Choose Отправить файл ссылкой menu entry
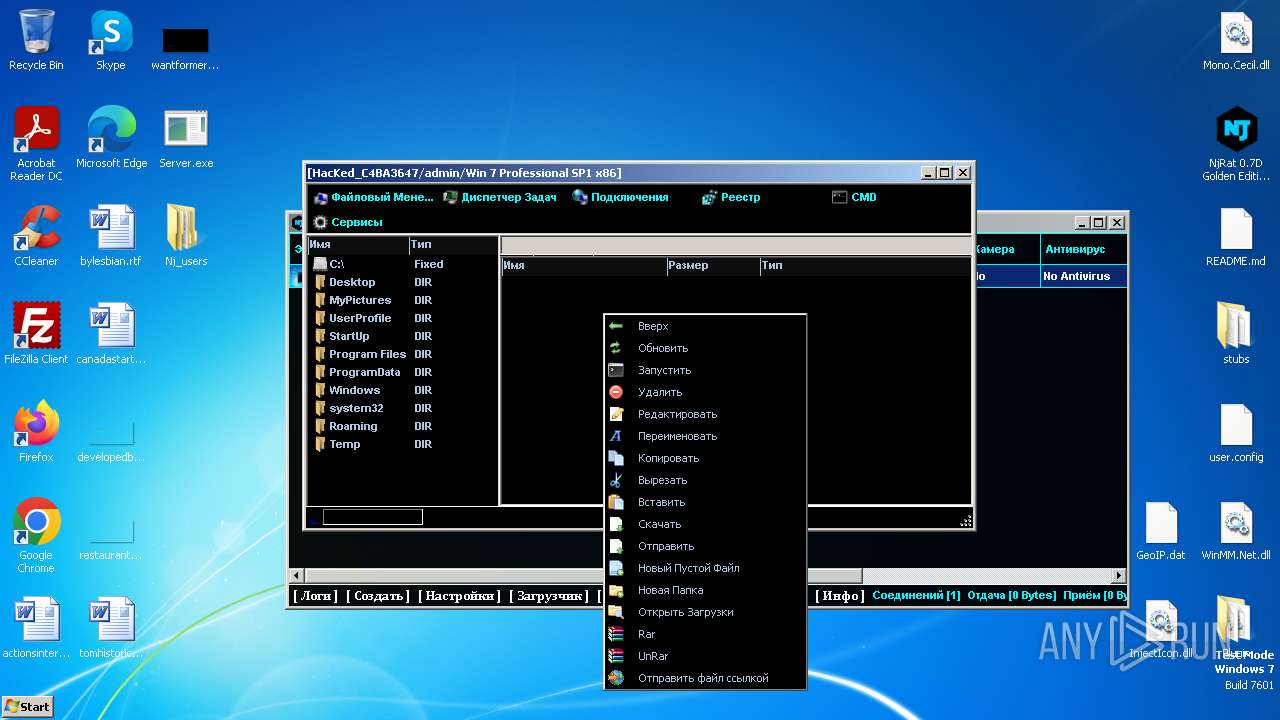 [x=703, y=678]
